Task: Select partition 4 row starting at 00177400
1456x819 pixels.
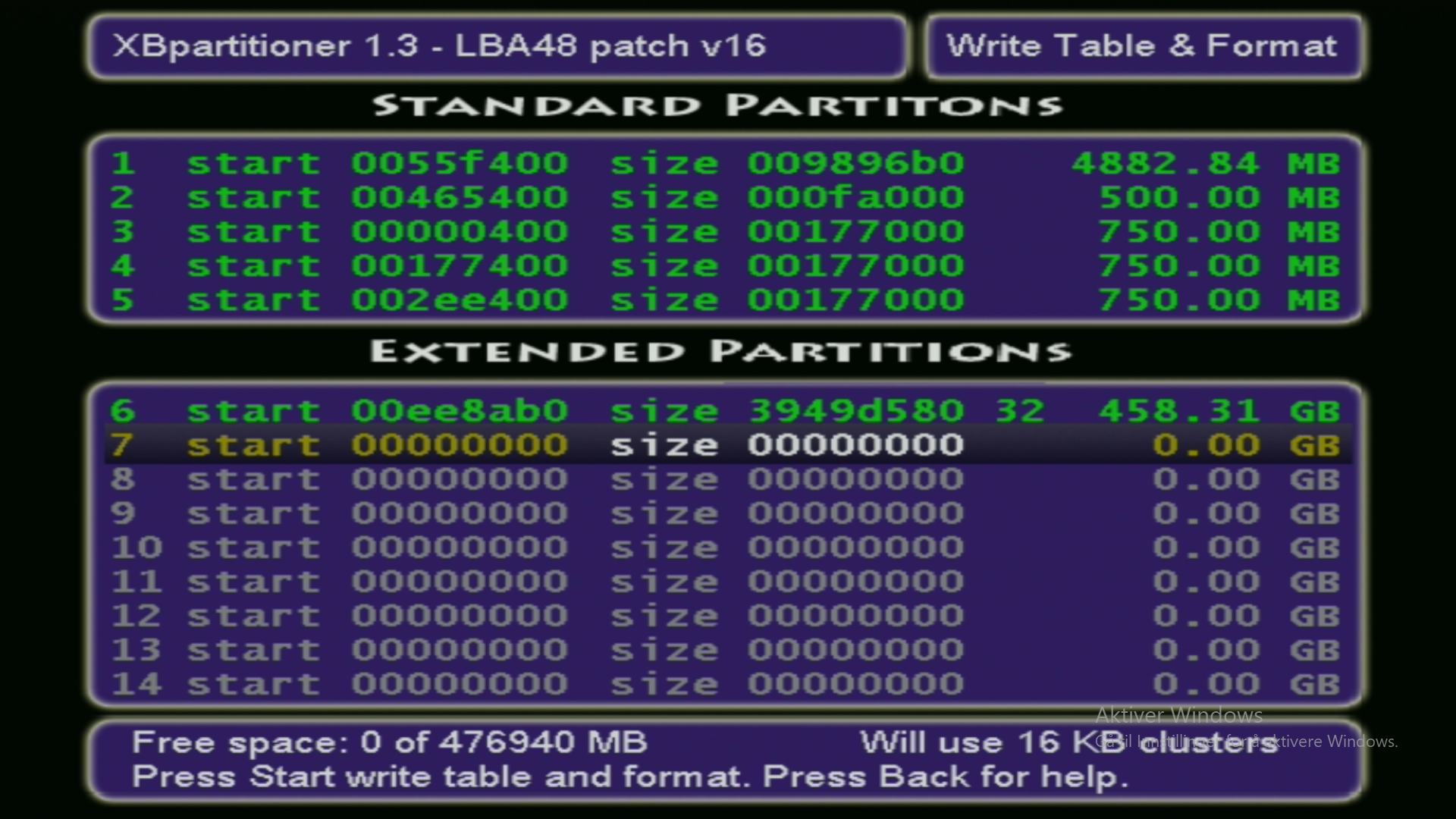Action: coord(725,265)
